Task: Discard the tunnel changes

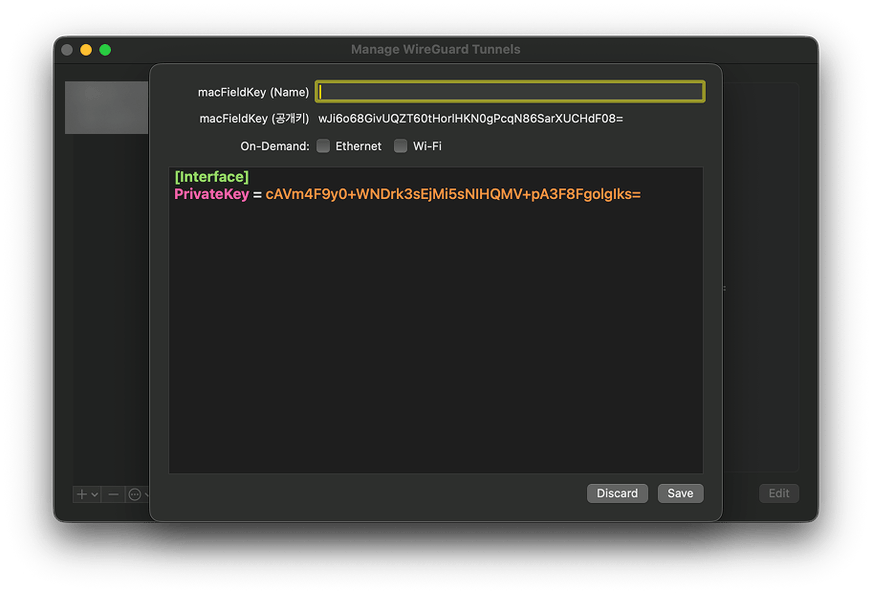Action: coord(617,493)
